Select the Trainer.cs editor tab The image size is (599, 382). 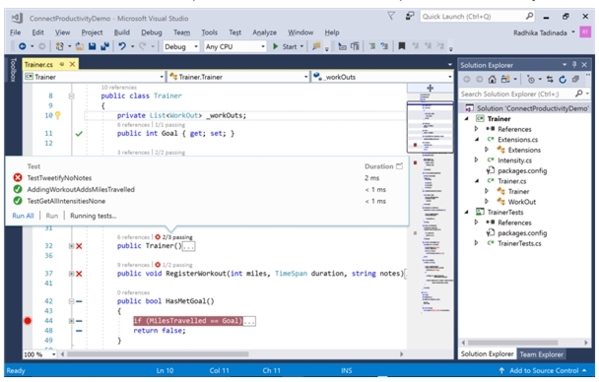click(39, 65)
